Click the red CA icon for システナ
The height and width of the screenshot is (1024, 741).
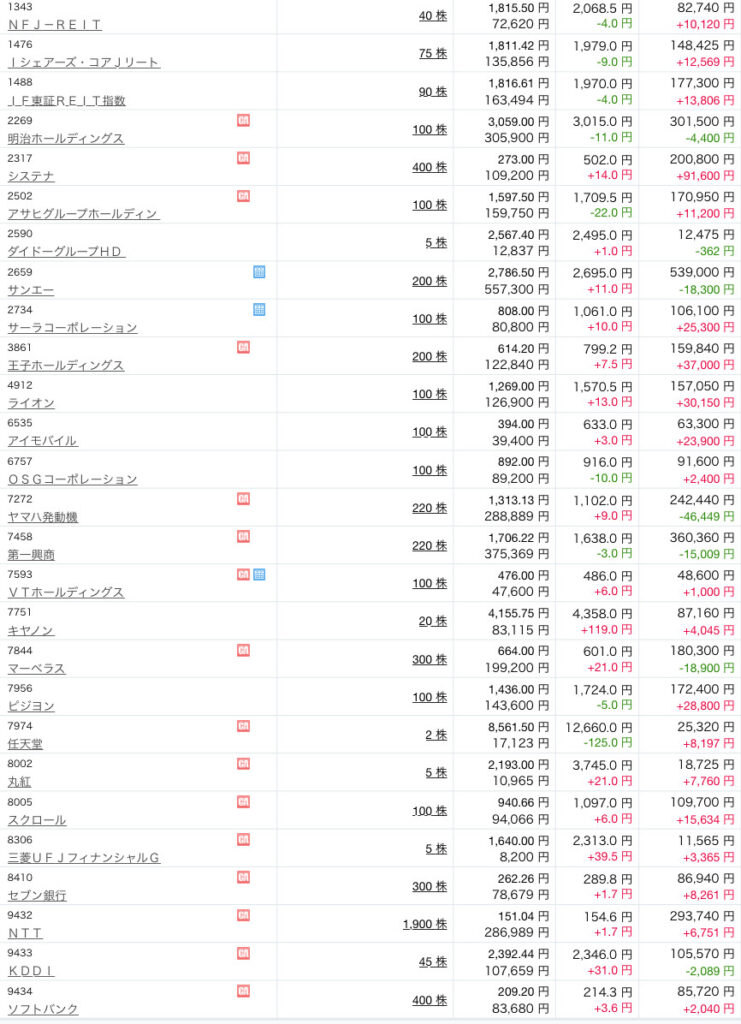(x=243, y=158)
